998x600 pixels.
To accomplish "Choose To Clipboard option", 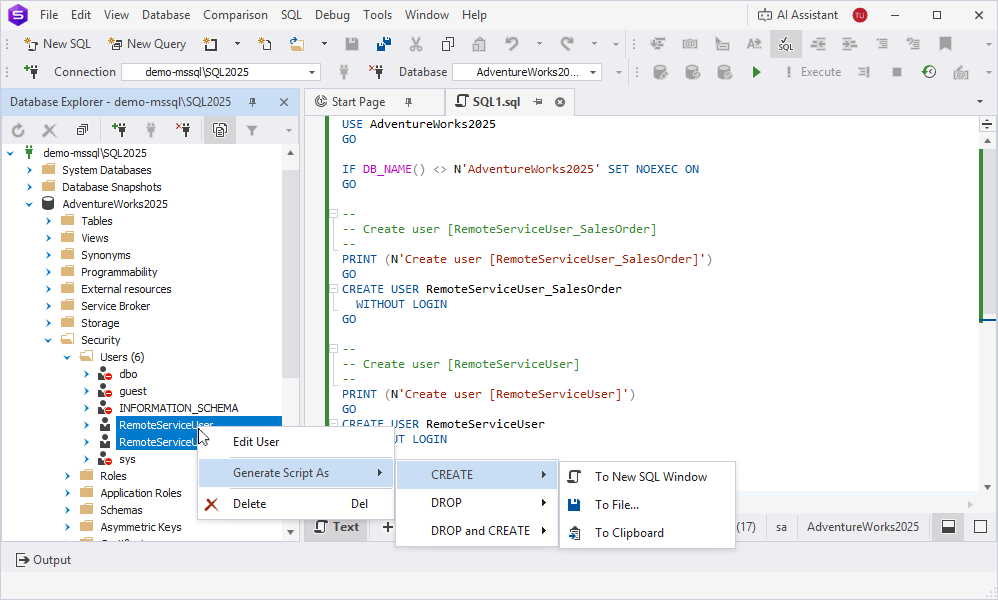I will pyautogui.click(x=647, y=533).
